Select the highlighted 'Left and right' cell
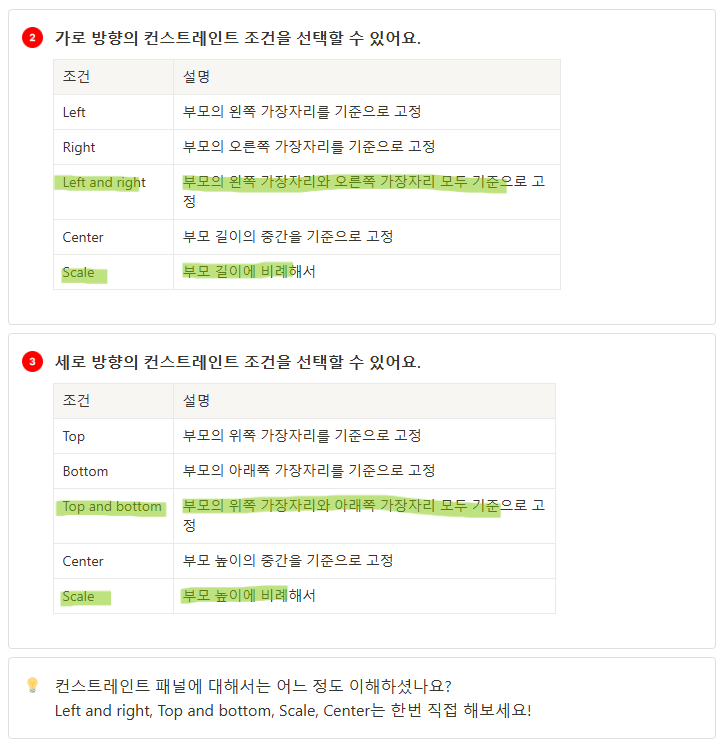Screen dimensions: 725x749 pyautogui.click(x=113, y=192)
